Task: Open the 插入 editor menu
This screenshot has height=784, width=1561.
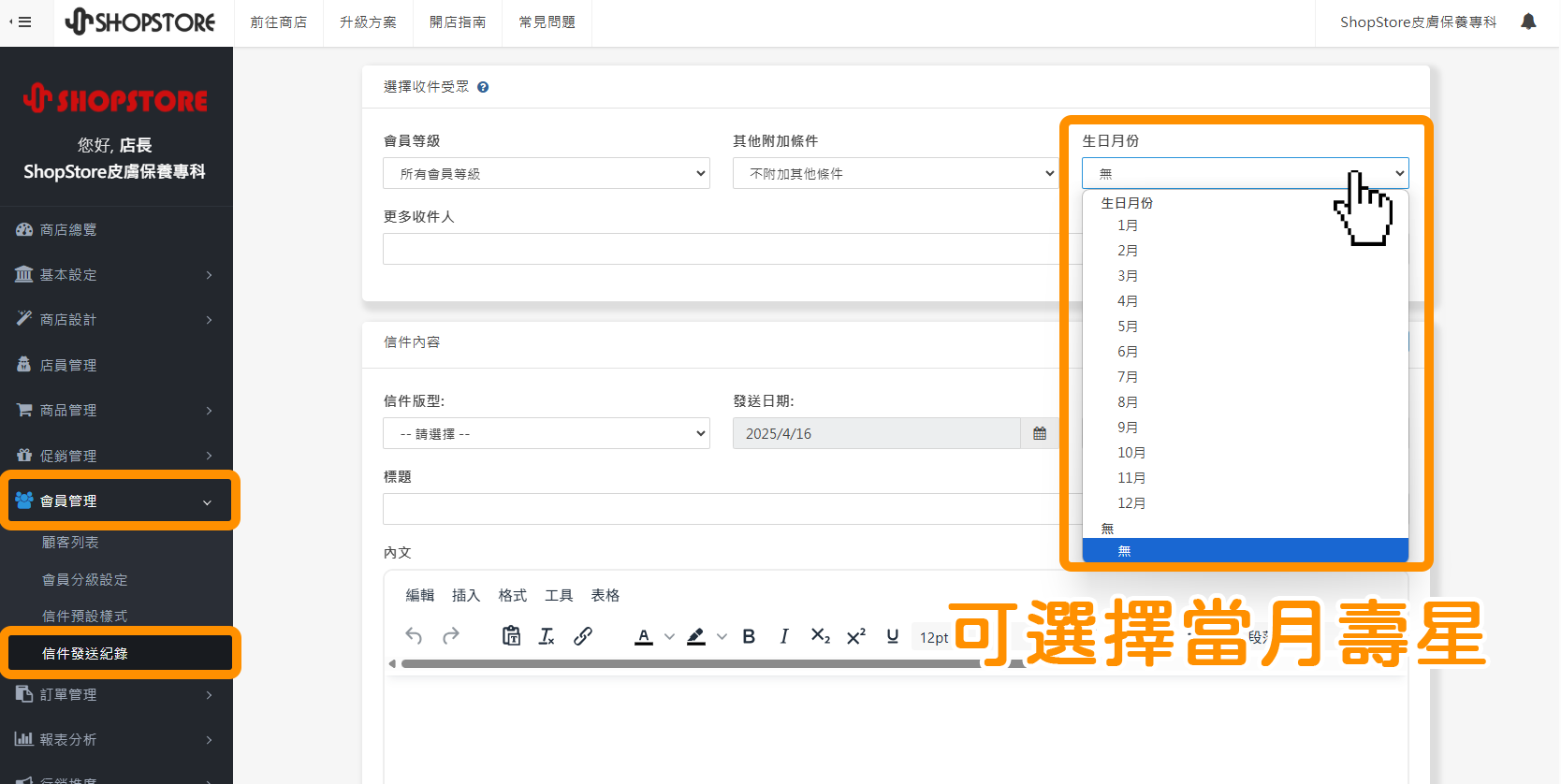Action: point(466,595)
